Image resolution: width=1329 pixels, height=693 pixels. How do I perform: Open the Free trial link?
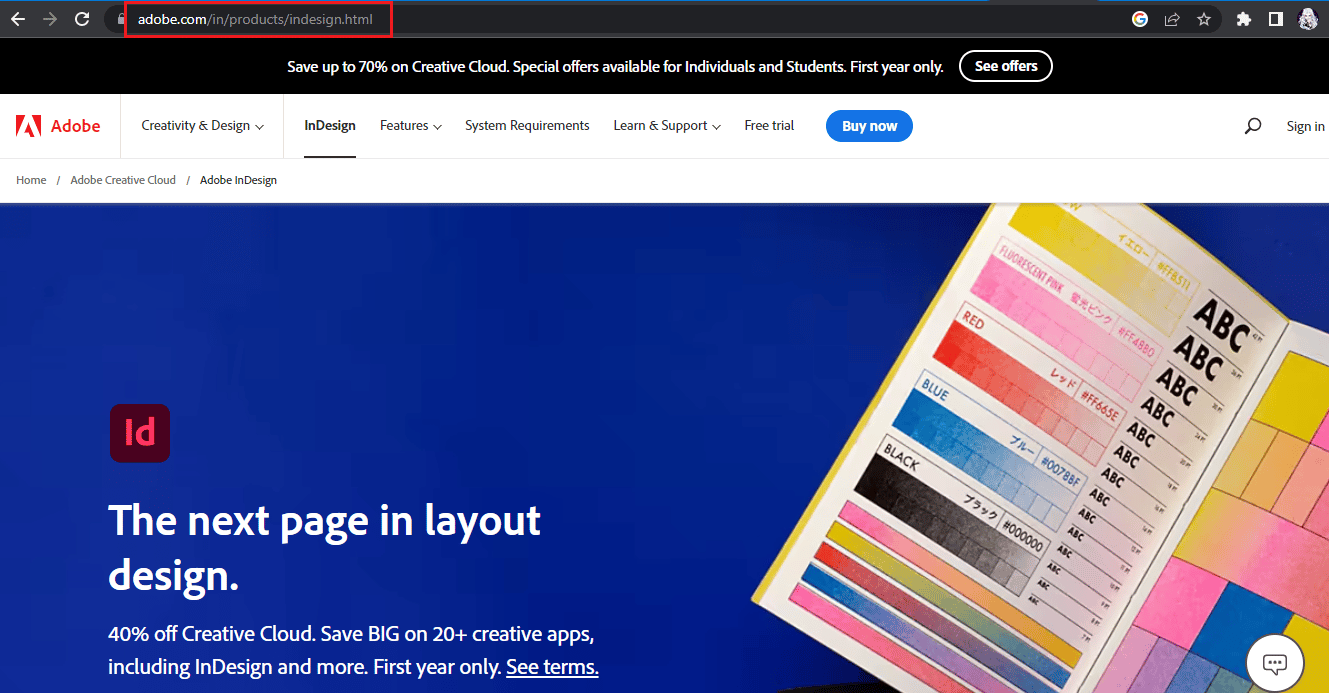(769, 126)
